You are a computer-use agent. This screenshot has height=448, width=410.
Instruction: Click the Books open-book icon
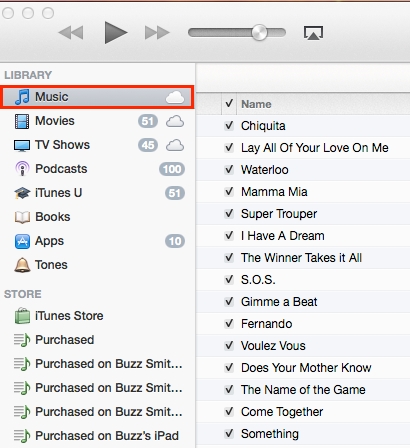click(22, 217)
